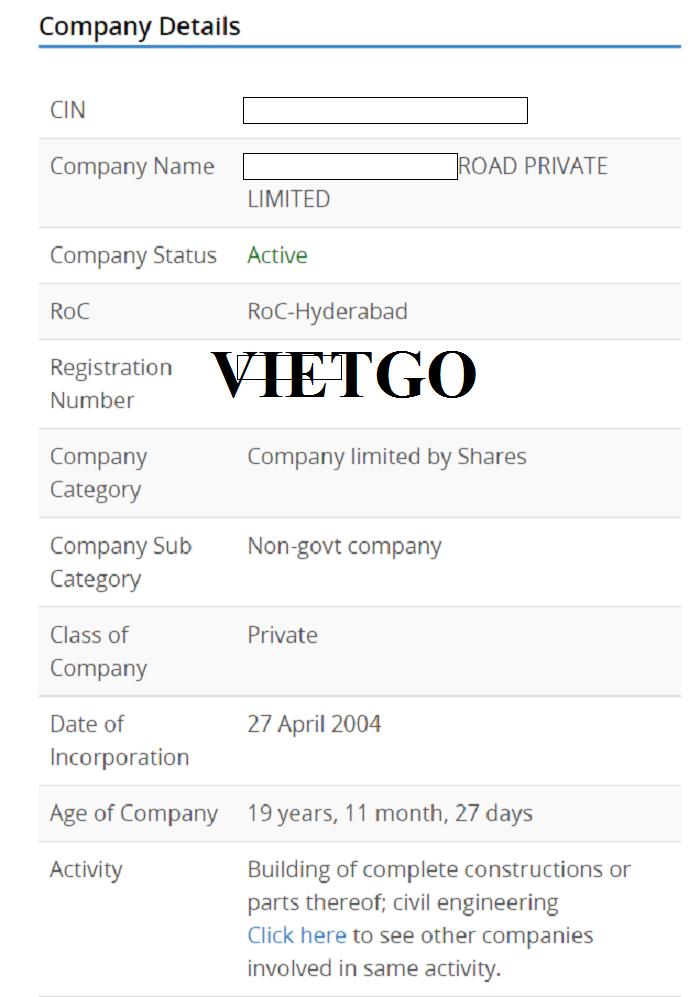Select the 27 April 2004 date
This screenshot has width=700, height=997.
tap(314, 724)
